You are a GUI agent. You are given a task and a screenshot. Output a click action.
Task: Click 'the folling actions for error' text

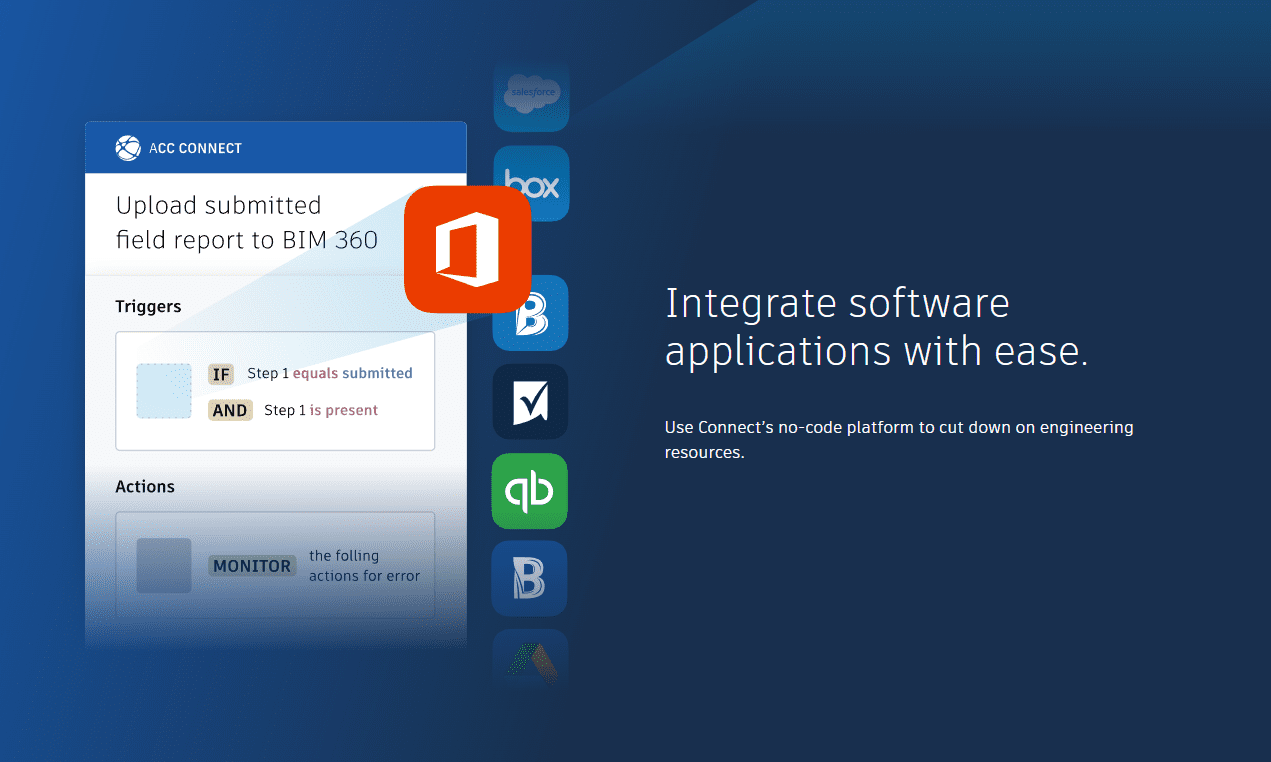(364, 566)
